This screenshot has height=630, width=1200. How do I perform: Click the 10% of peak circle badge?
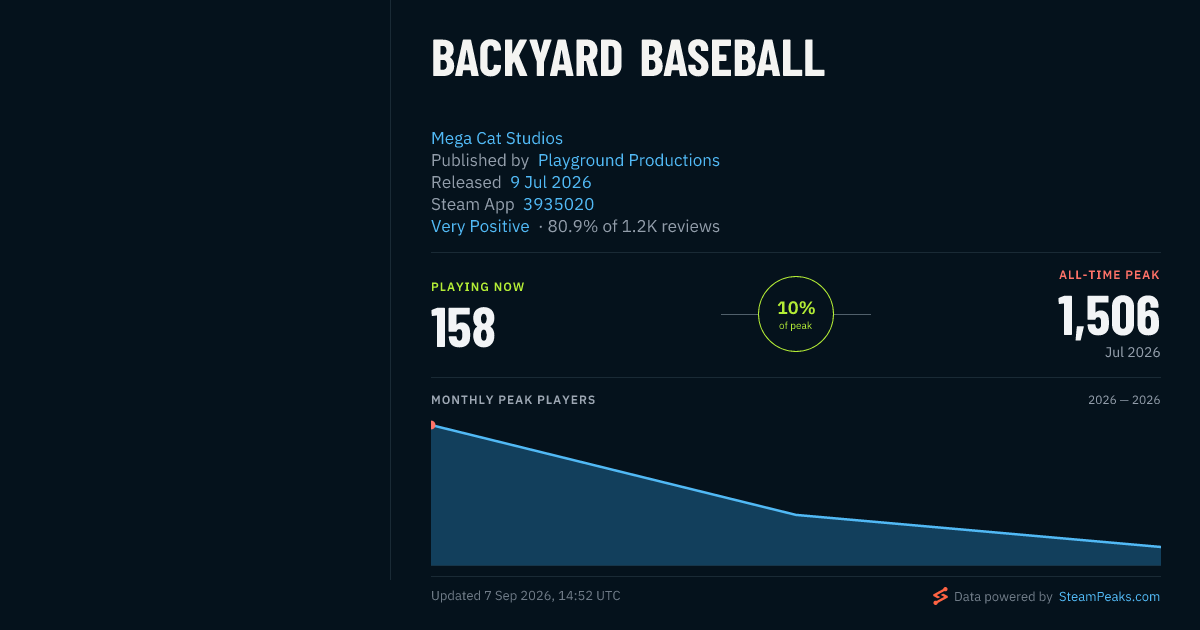coord(796,314)
